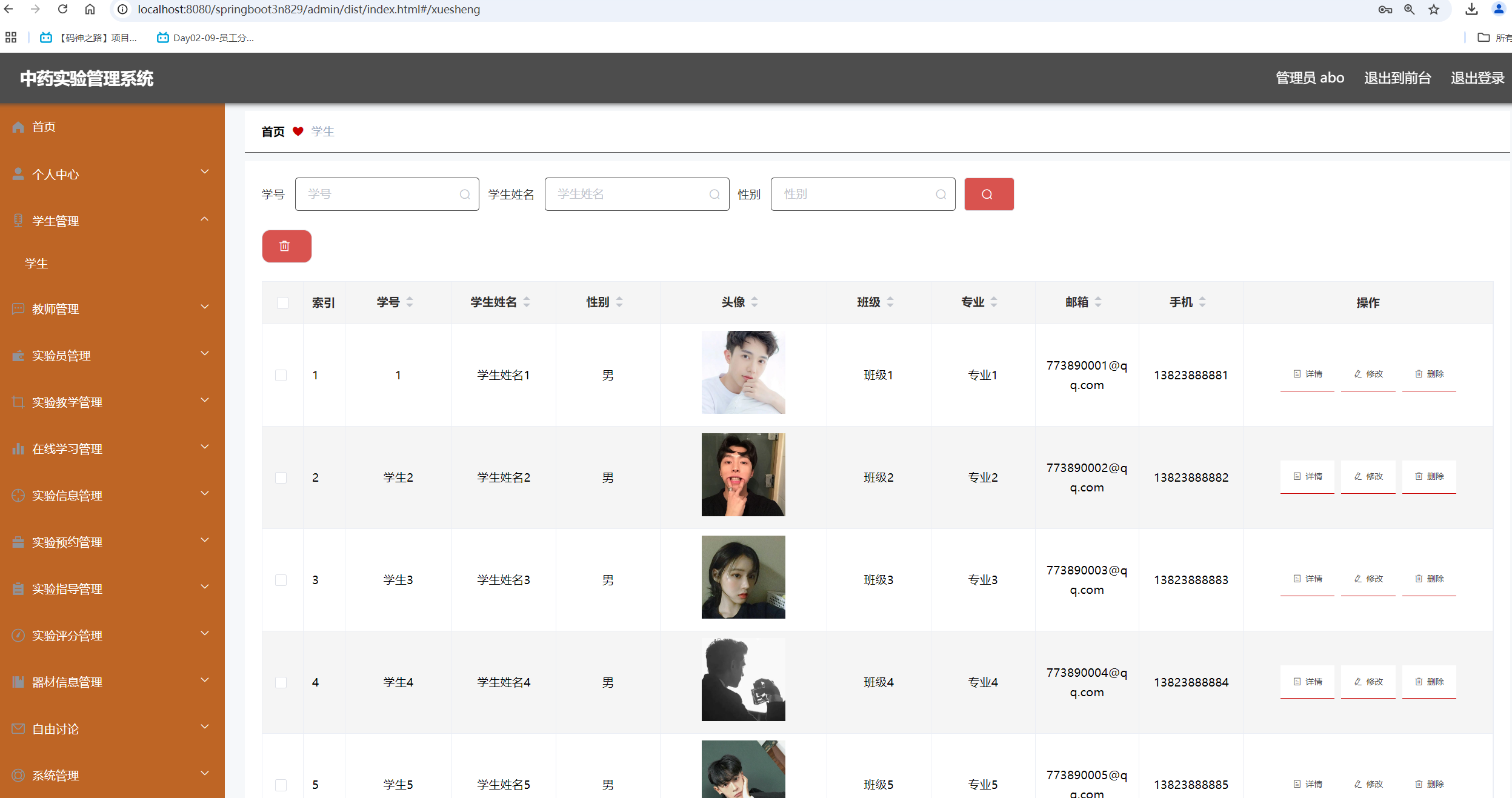Expand the 器材信息管理 sidebar menu
The width and height of the screenshot is (1512, 798).
(x=112, y=682)
